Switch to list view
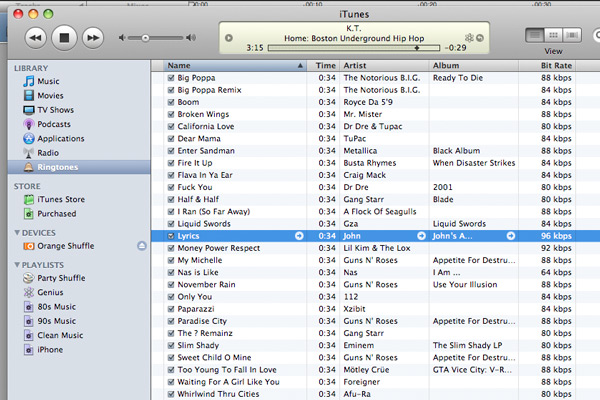 [x=535, y=35]
